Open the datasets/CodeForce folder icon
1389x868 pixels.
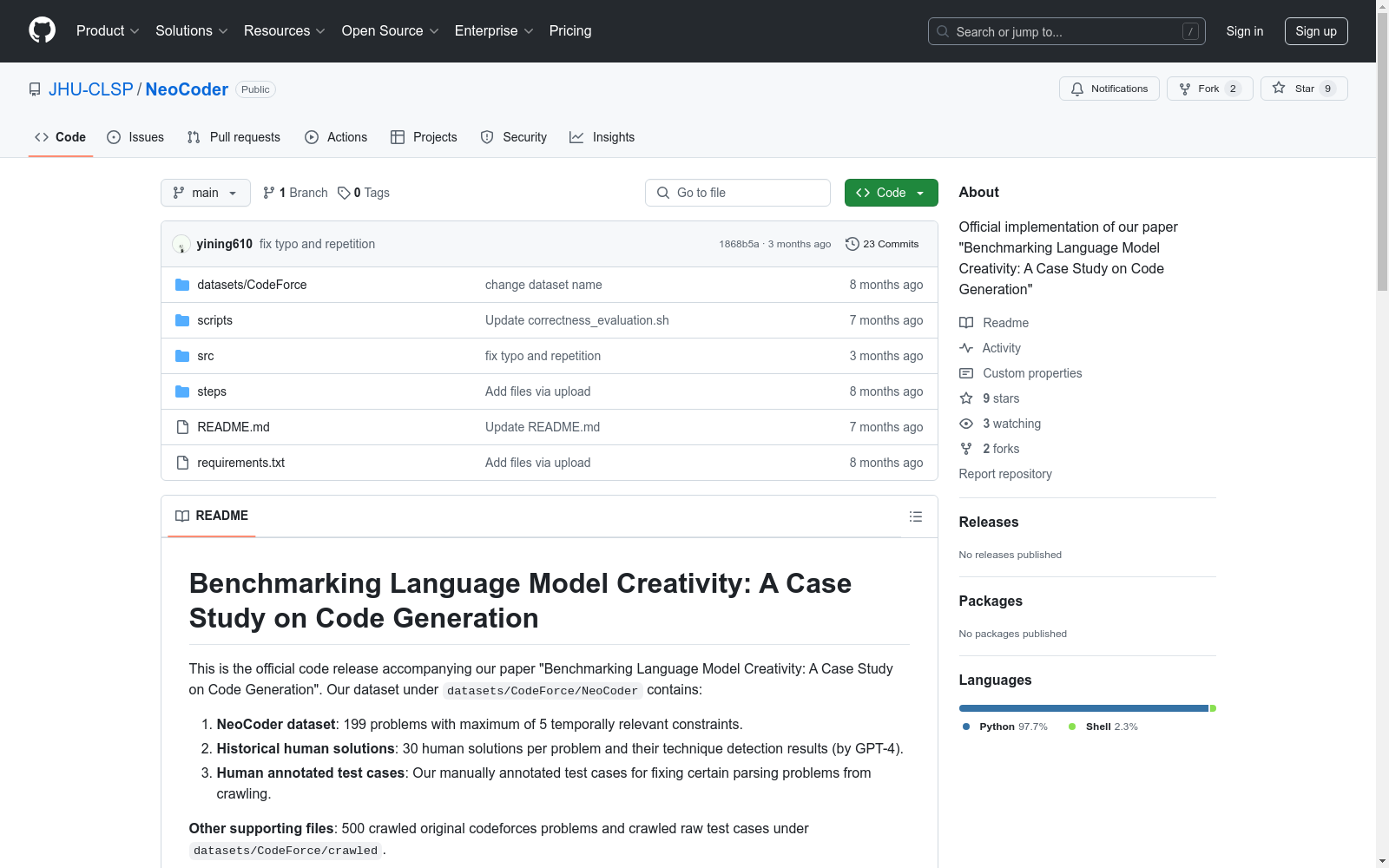point(182,285)
